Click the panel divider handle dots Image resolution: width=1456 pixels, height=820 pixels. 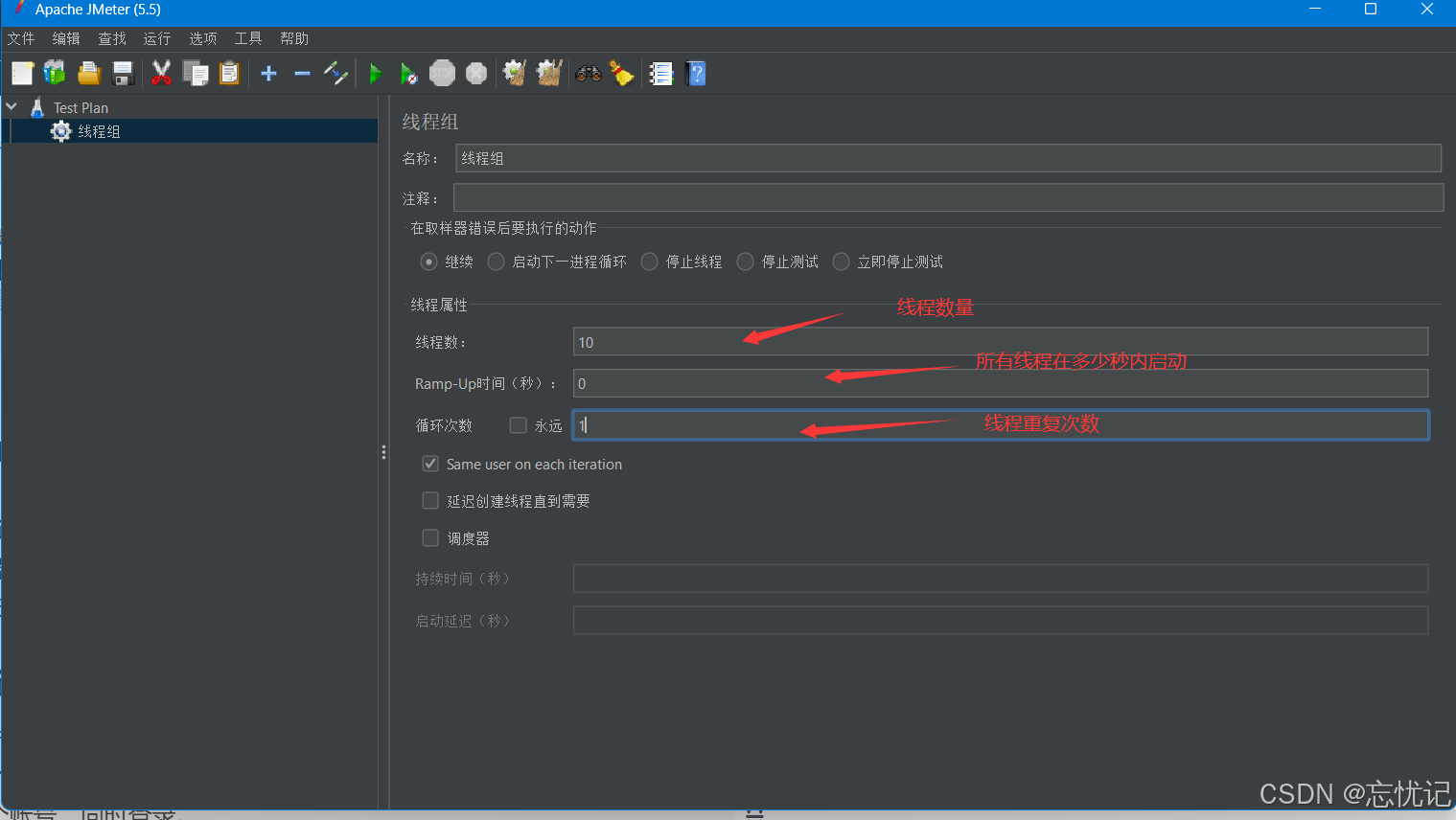pos(383,452)
